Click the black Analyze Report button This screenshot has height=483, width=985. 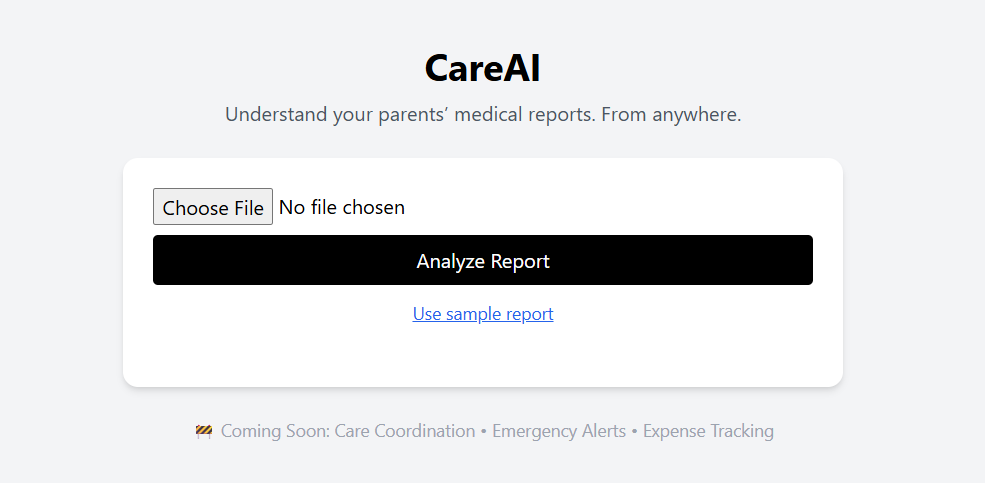tap(482, 260)
